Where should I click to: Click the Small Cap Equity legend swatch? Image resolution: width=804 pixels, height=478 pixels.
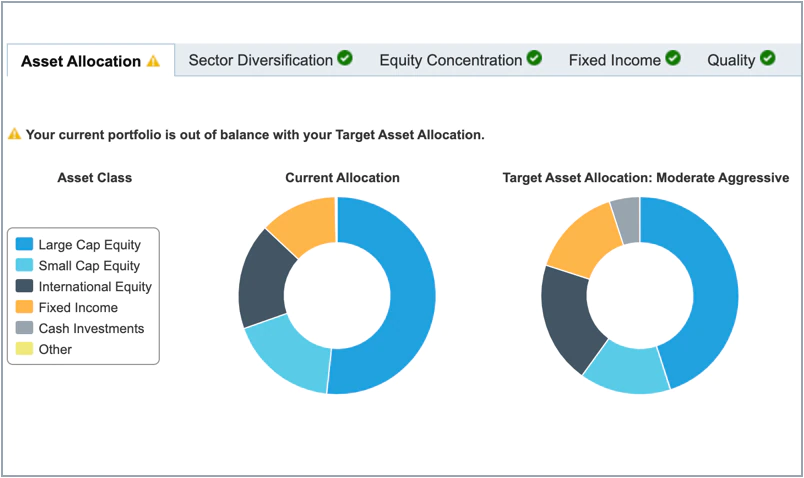click(25, 266)
